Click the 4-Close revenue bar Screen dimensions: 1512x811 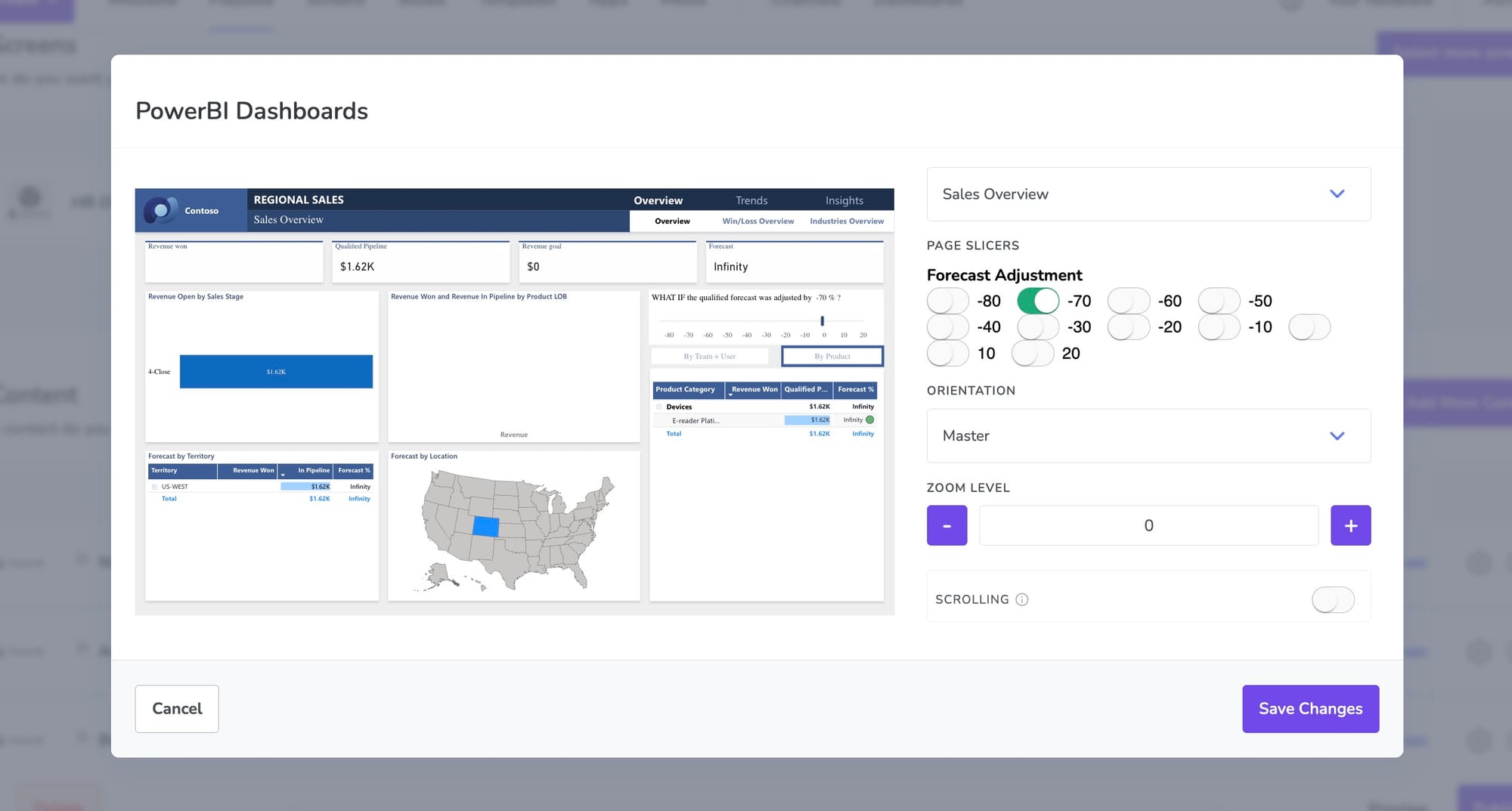click(x=276, y=372)
